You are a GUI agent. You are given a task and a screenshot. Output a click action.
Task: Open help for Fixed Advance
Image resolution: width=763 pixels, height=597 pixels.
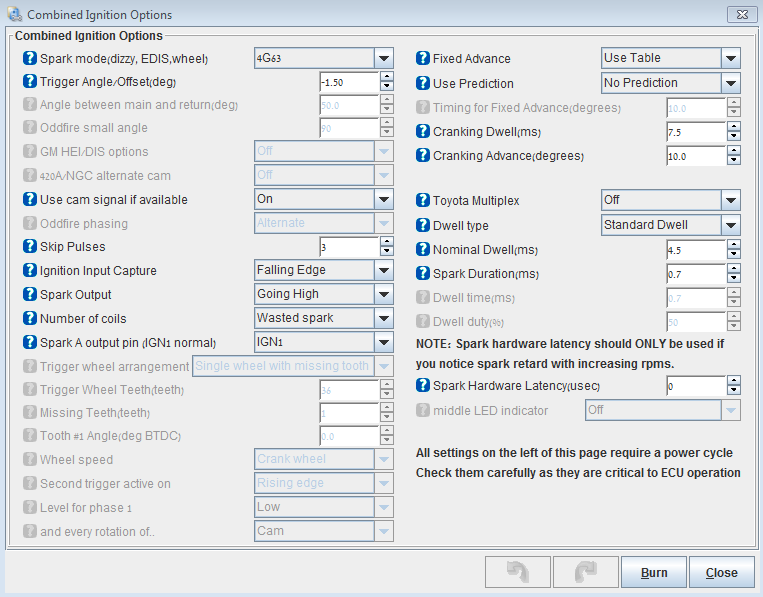pos(423,58)
